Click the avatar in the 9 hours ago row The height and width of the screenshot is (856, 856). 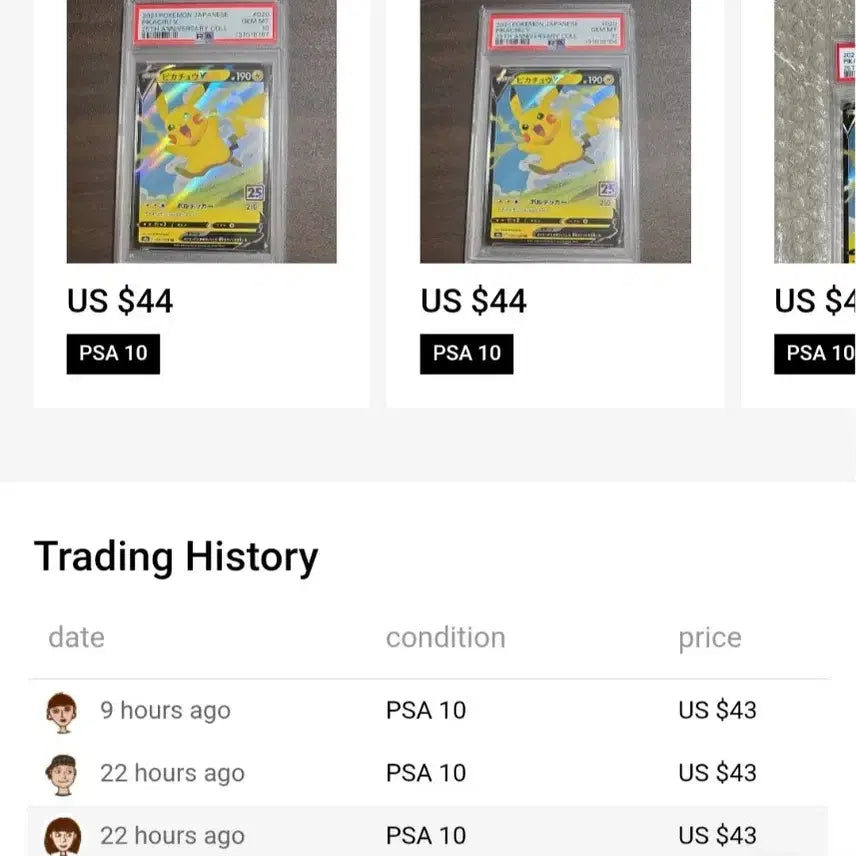point(62,712)
